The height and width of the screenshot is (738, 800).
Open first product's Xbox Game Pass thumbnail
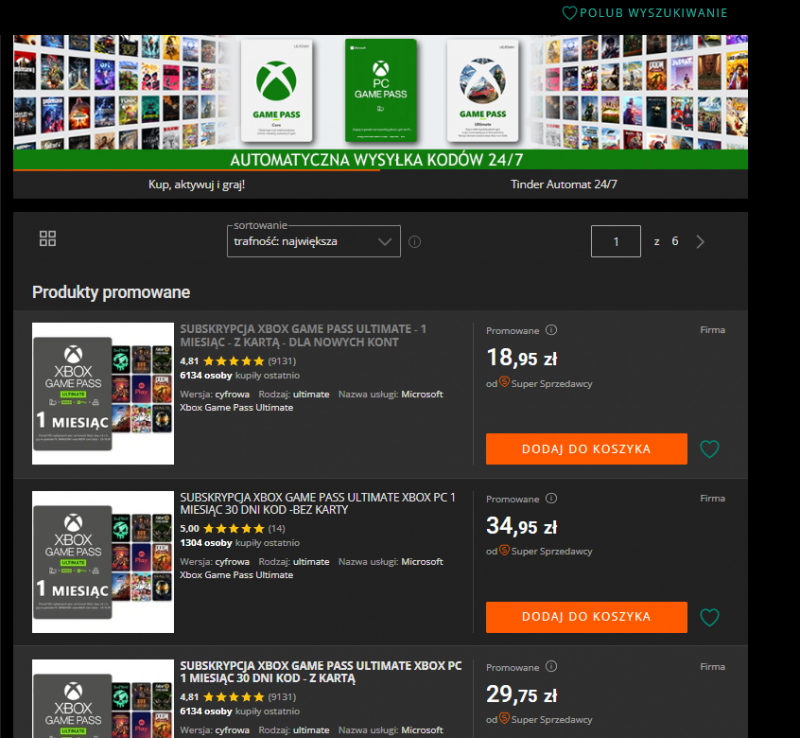[103, 394]
